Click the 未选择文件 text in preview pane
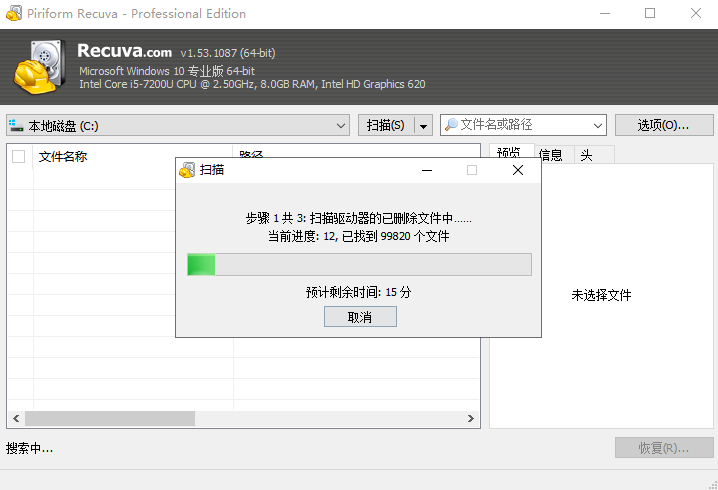This screenshot has height=490, width=718. (601, 295)
